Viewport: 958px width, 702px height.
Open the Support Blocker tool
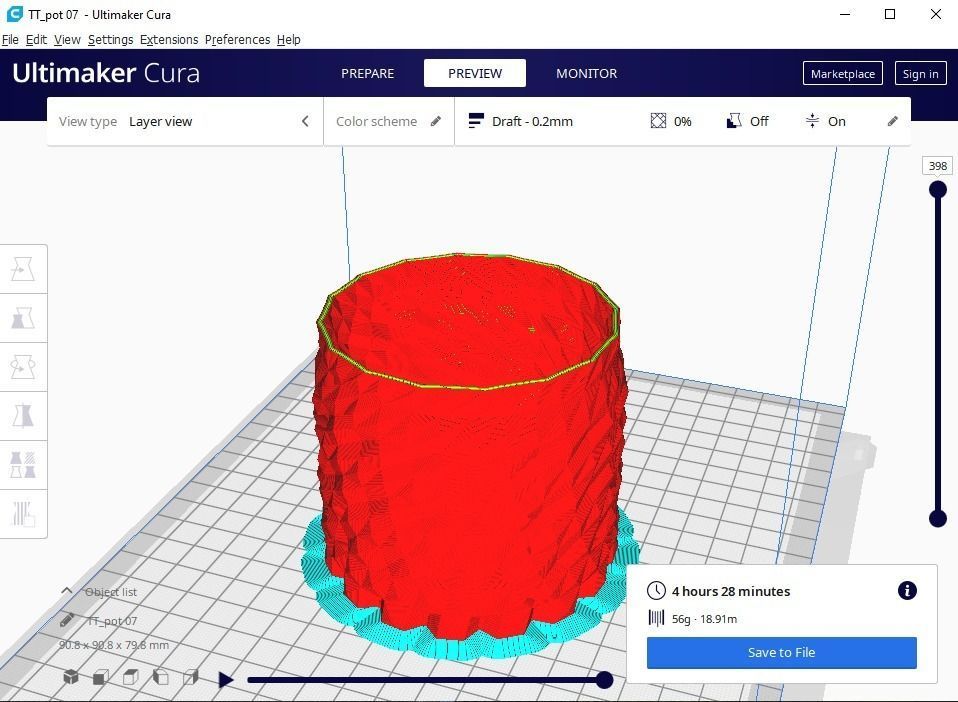[x=23, y=513]
